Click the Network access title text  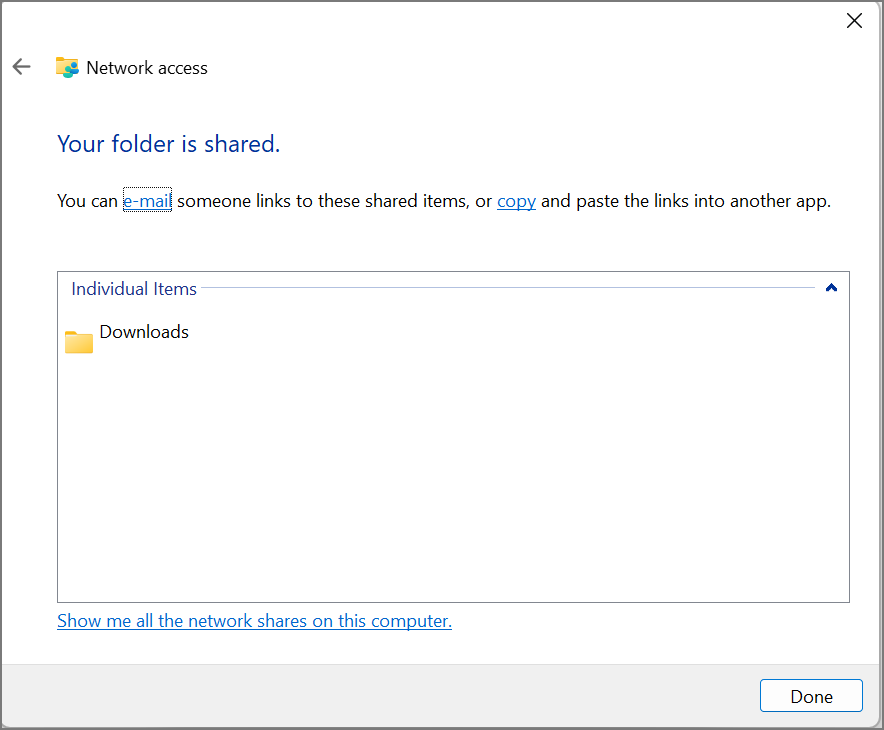147,68
